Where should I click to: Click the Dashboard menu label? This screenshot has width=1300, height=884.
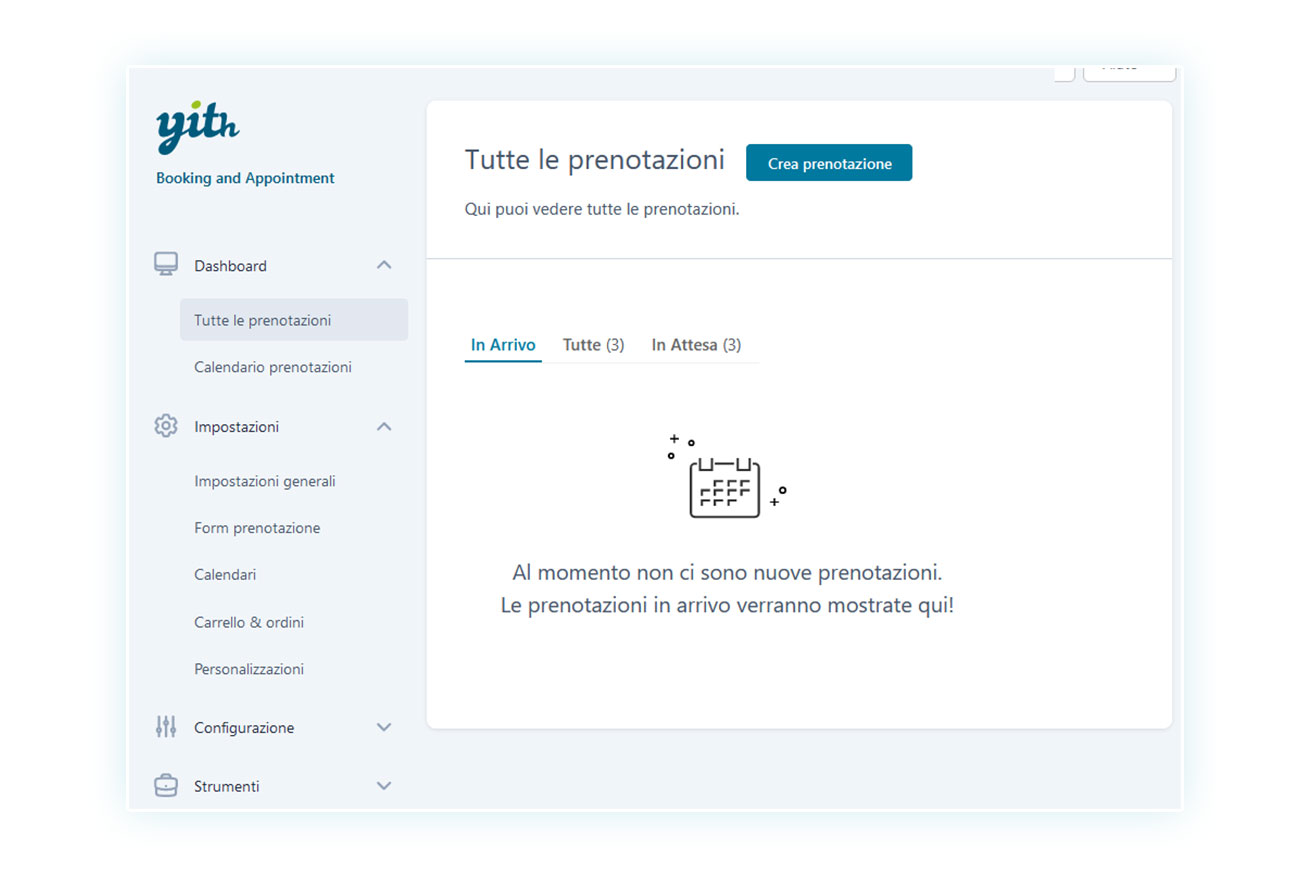[230, 266]
